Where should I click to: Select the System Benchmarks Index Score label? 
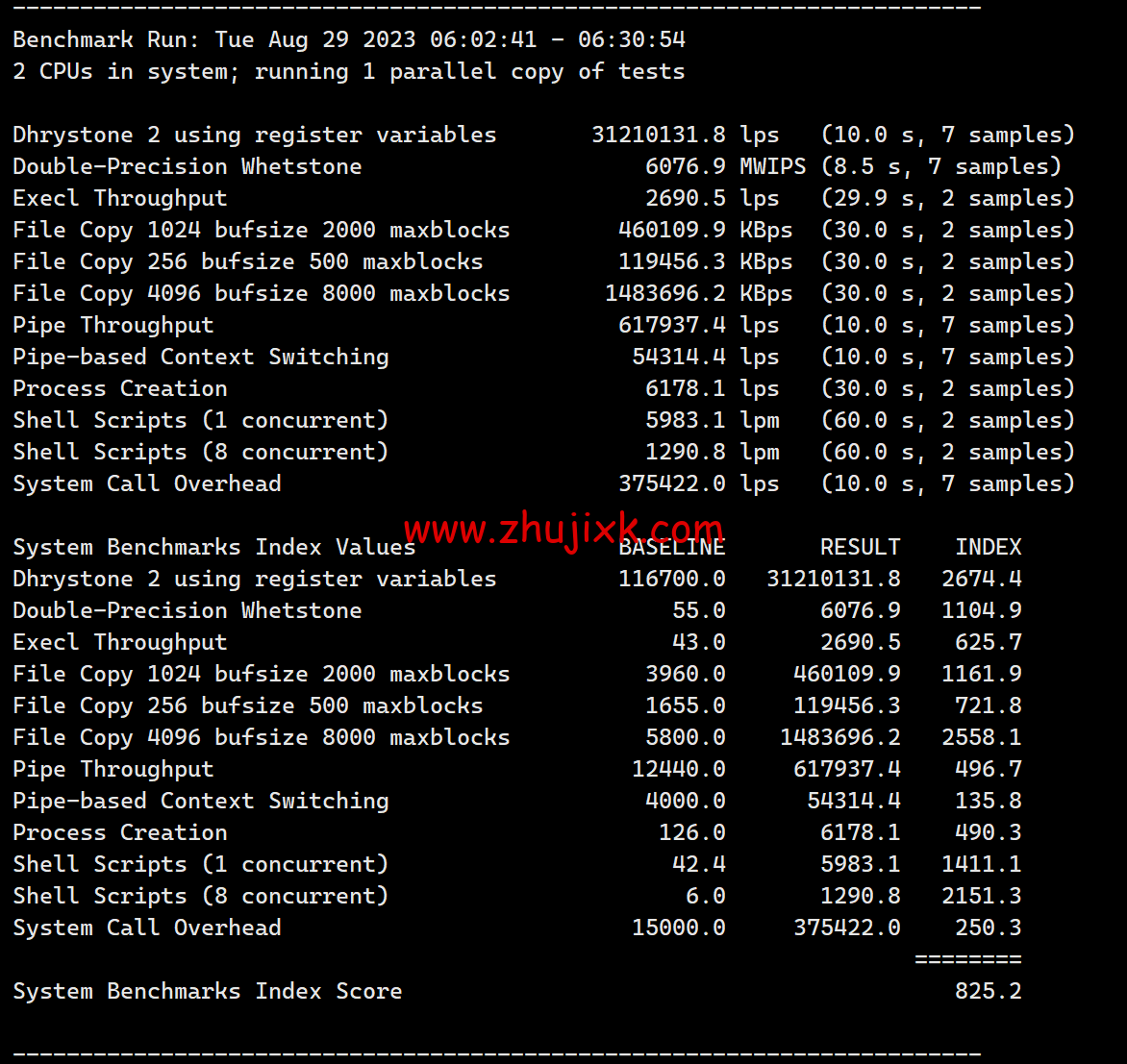tap(207, 991)
